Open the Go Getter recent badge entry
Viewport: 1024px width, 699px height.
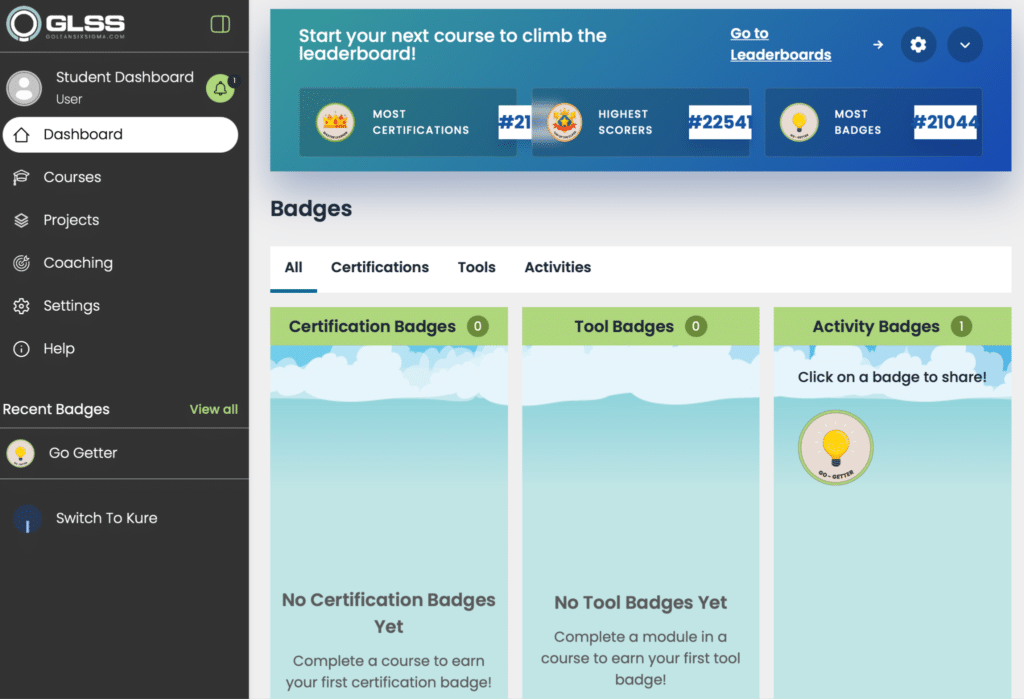pyautogui.click(x=124, y=453)
